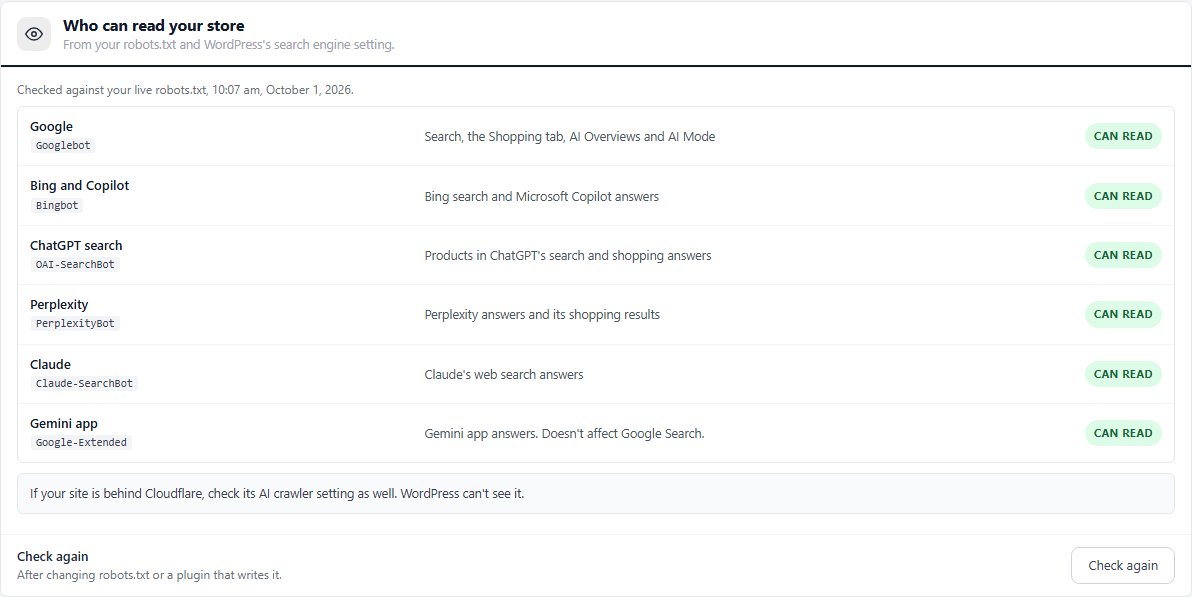1192x597 pixels.
Task: Select the PerplexityBot code label
Action: (75, 323)
